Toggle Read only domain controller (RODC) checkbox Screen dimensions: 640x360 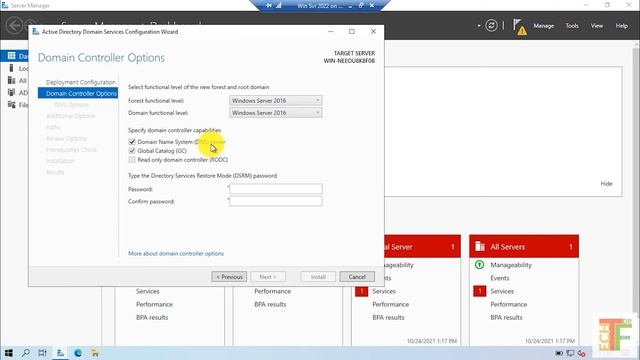(x=132, y=160)
